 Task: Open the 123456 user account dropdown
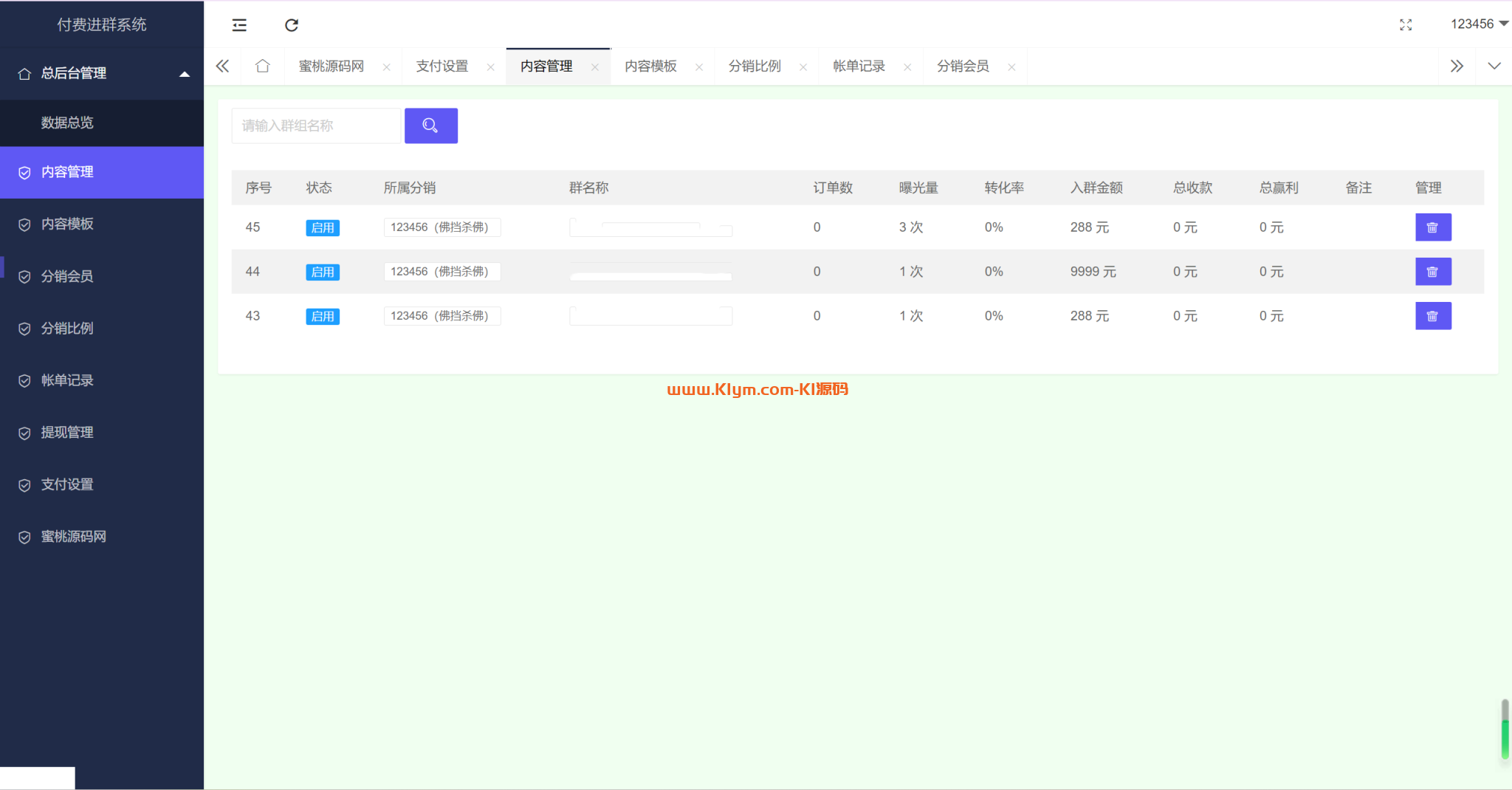pyautogui.click(x=1479, y=24)
